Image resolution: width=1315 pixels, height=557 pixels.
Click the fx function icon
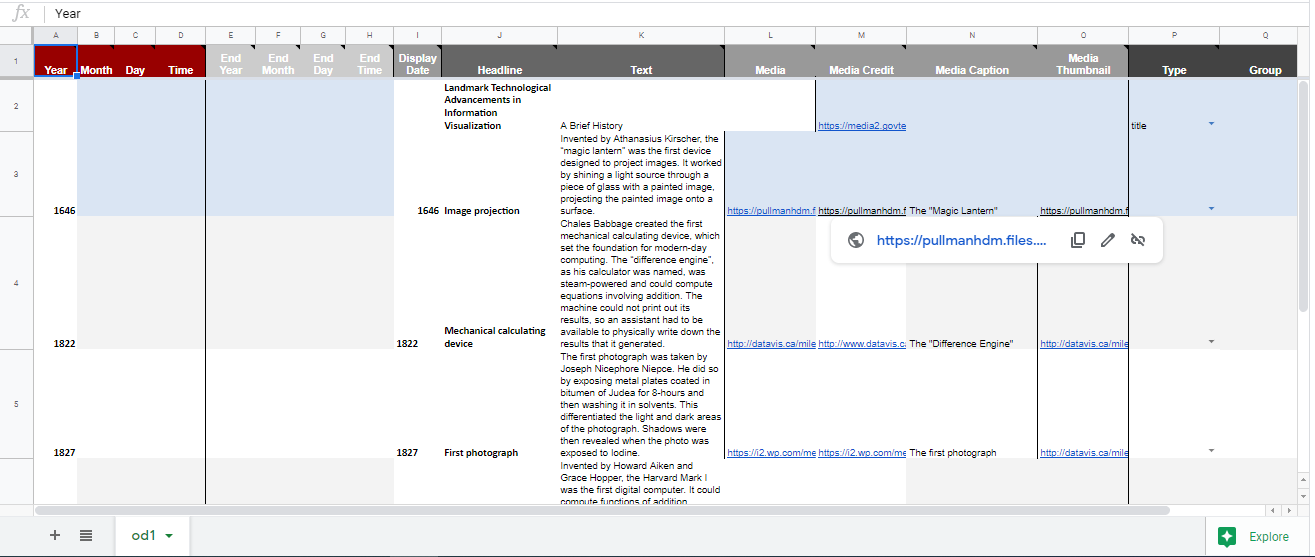tap(21, 13)
